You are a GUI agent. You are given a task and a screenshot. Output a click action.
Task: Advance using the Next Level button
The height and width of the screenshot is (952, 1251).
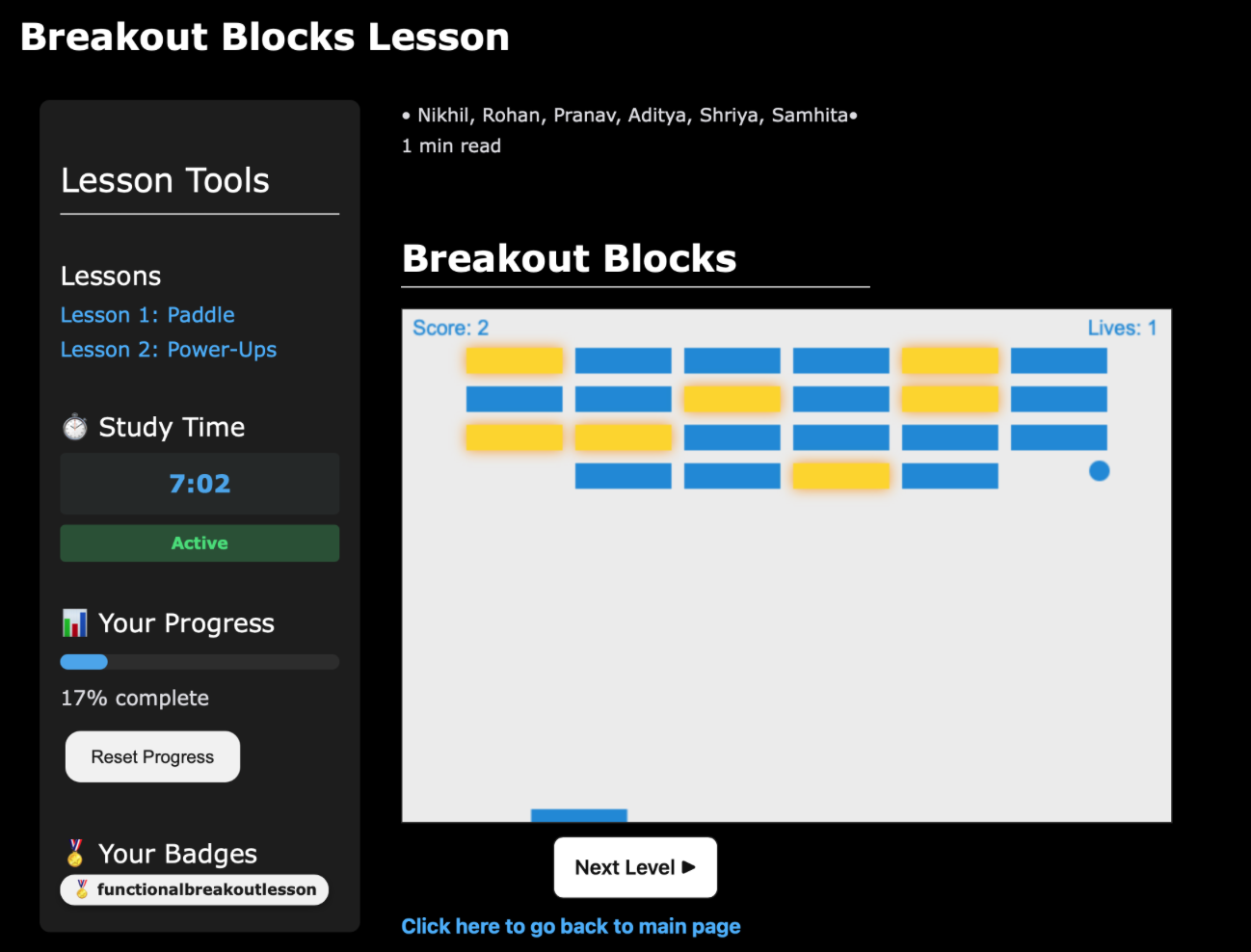point(635,867)
